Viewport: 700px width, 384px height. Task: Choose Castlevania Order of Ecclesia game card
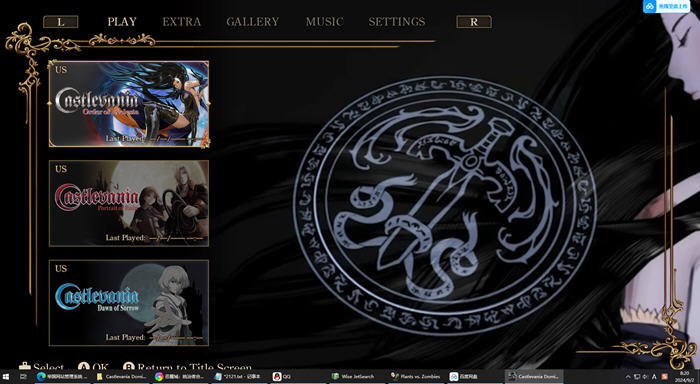point(129,104)
